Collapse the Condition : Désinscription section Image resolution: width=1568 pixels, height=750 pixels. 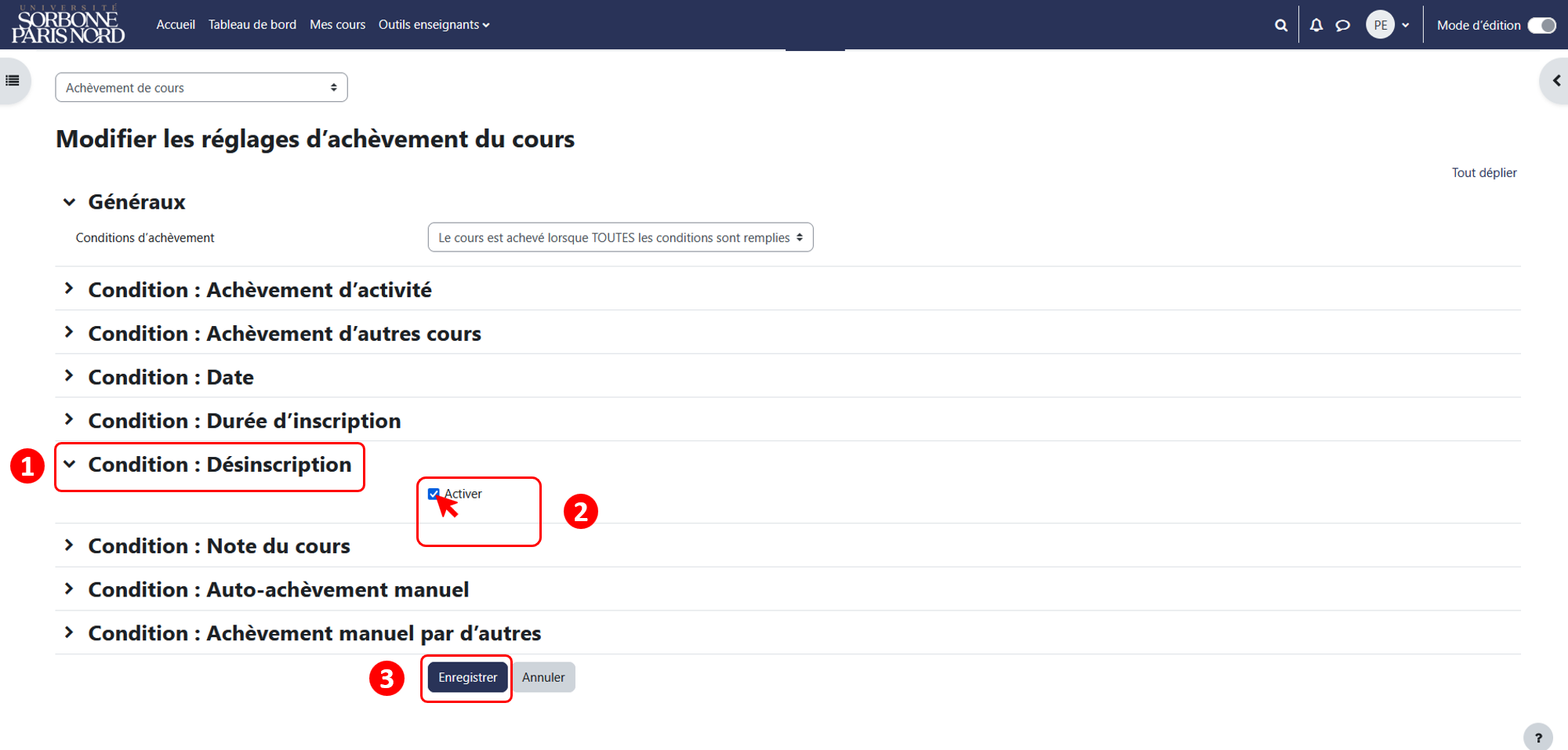(220, 465)
